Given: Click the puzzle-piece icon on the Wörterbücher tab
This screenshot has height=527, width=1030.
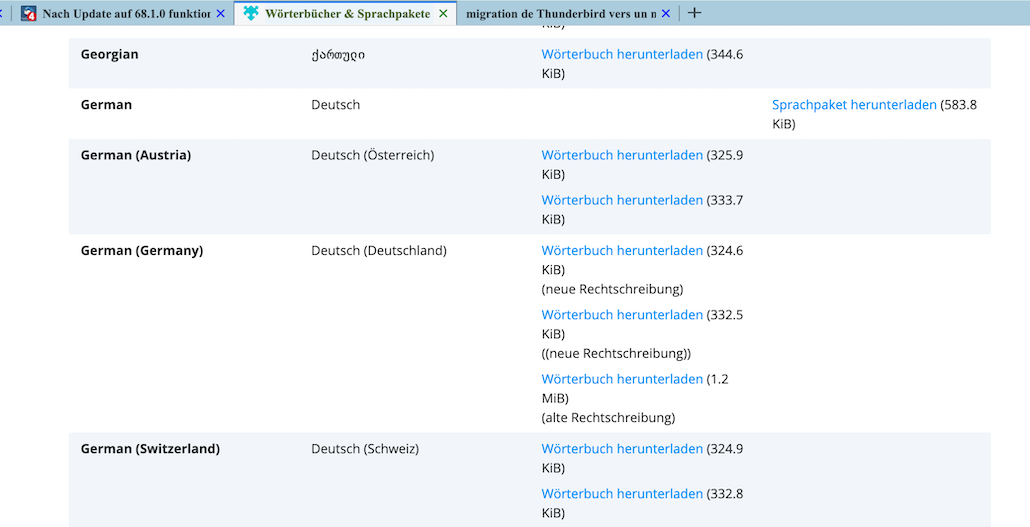Looking at the screenshot, I should [x=251, y=14].
